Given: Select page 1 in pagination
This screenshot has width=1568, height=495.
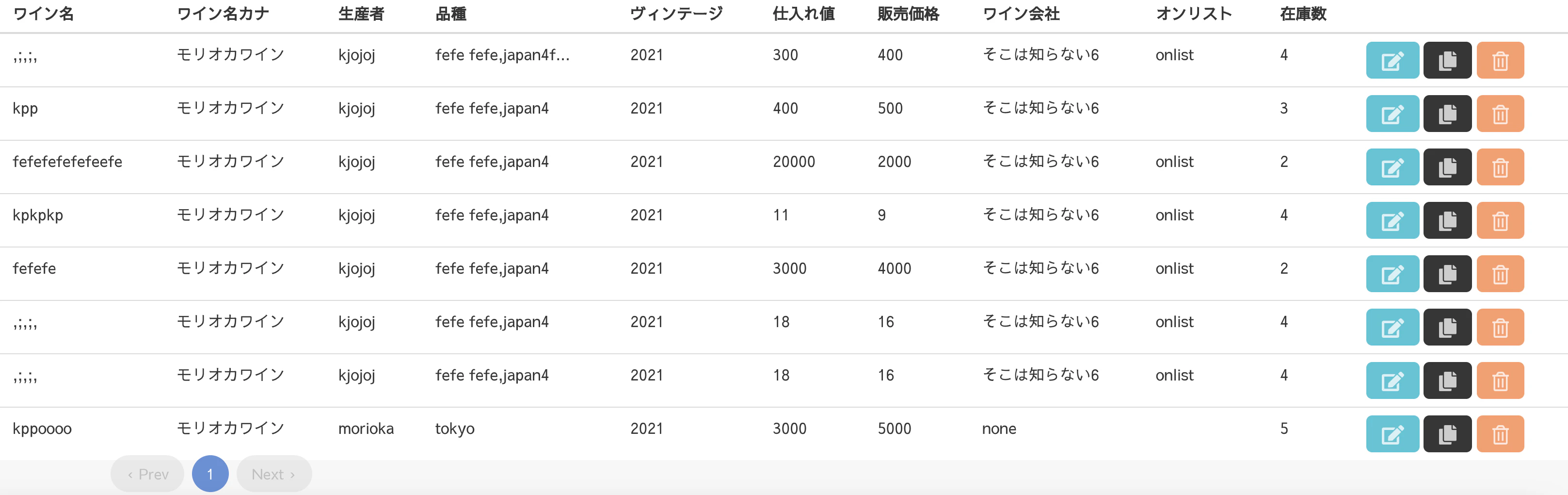Looking at the screenshot, I should point(210,474).
